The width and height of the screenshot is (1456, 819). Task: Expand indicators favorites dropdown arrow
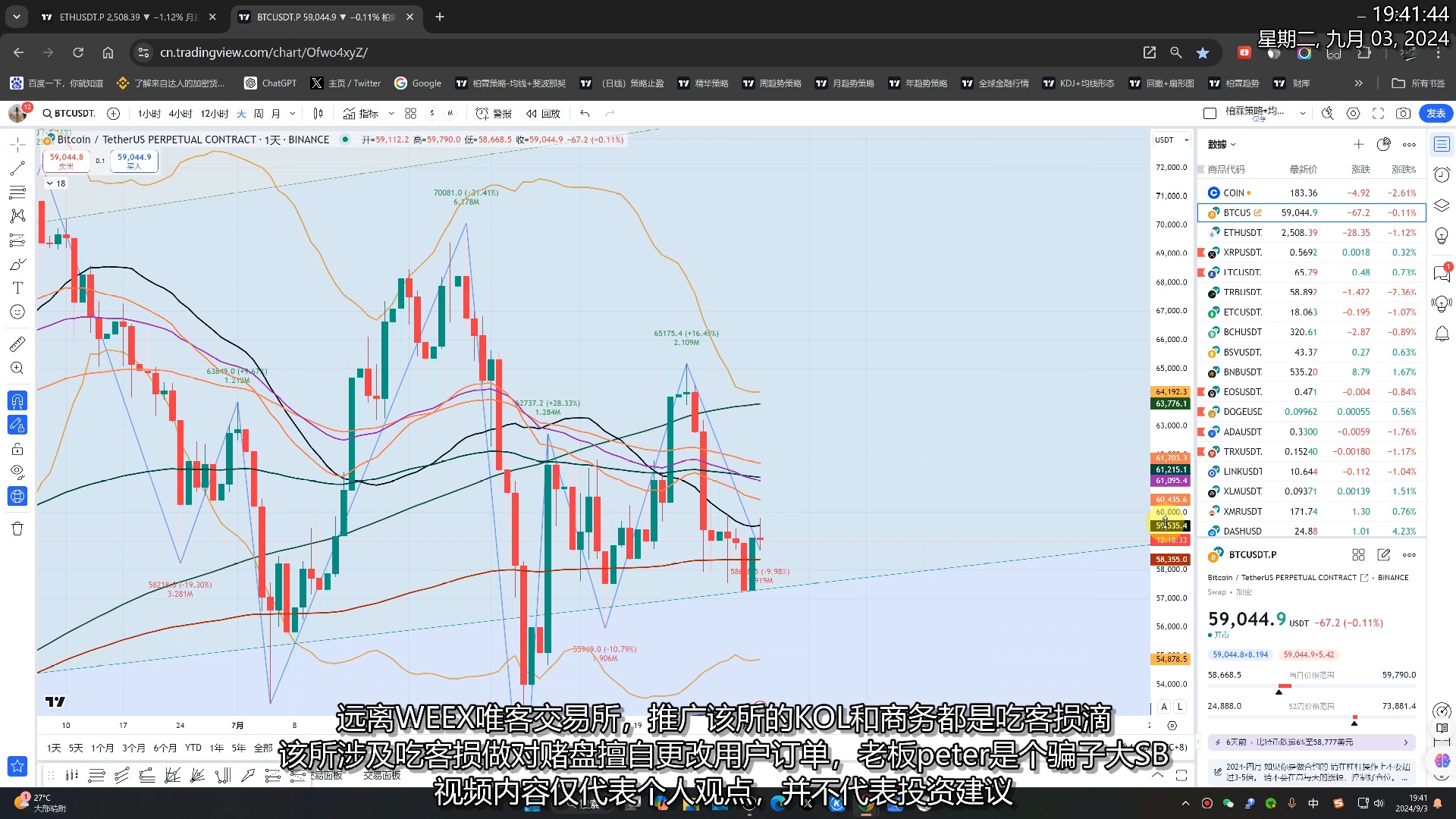pos(391,114)
